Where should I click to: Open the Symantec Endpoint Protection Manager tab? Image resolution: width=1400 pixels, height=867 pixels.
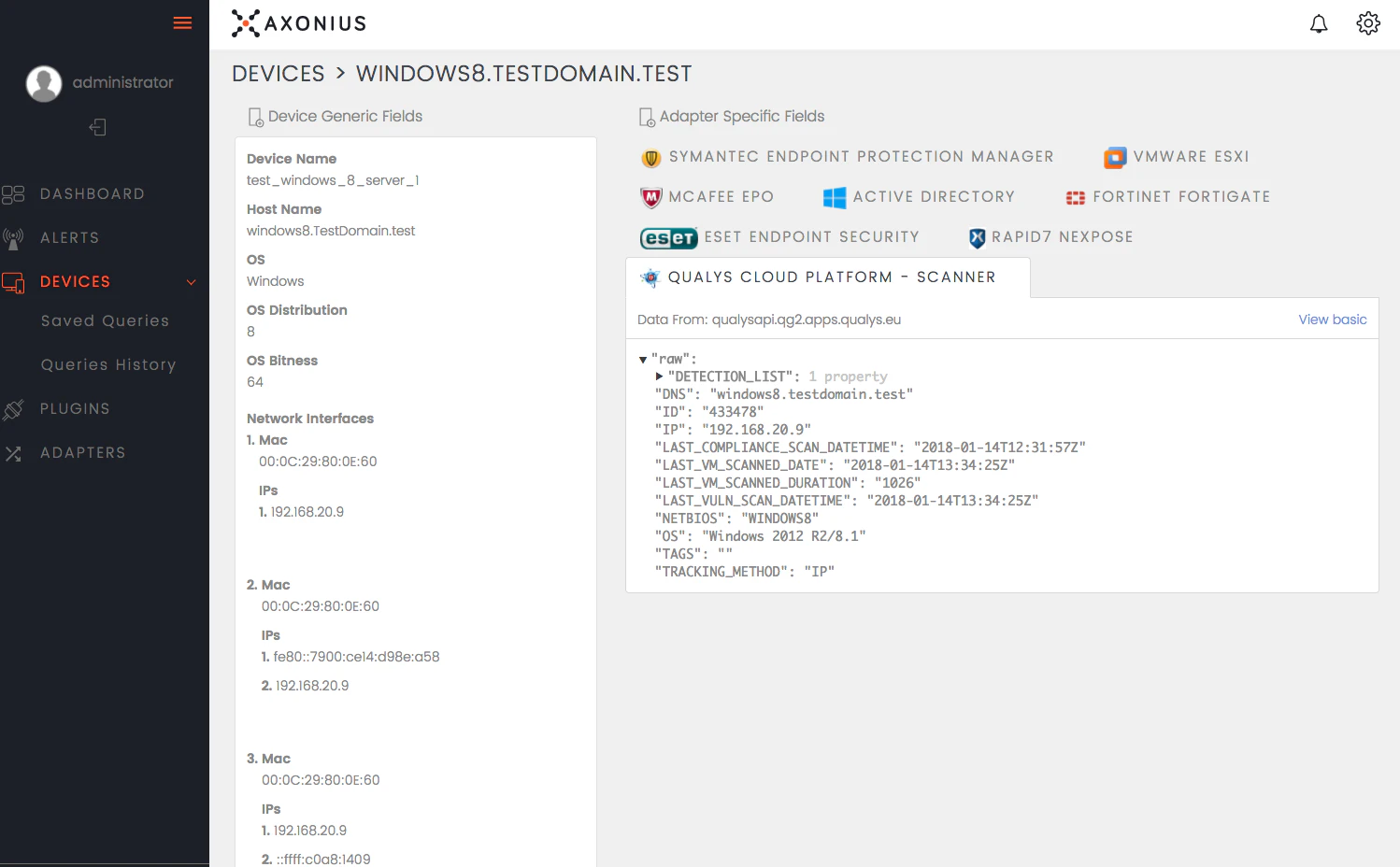[847, 157]
